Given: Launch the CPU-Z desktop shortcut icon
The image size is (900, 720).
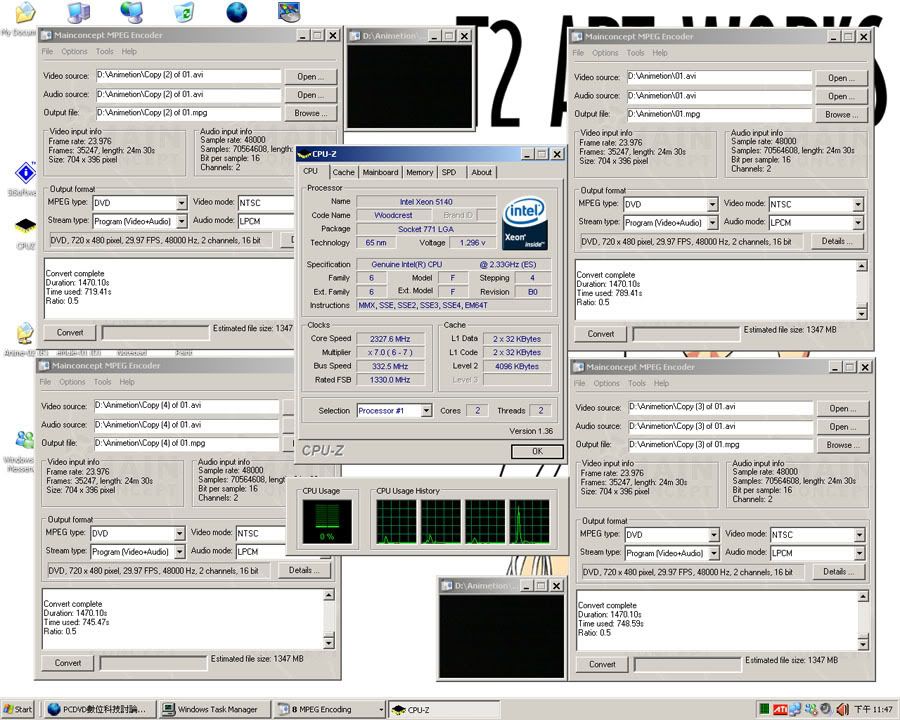Looking at the screenshot, I should (25, 226).
